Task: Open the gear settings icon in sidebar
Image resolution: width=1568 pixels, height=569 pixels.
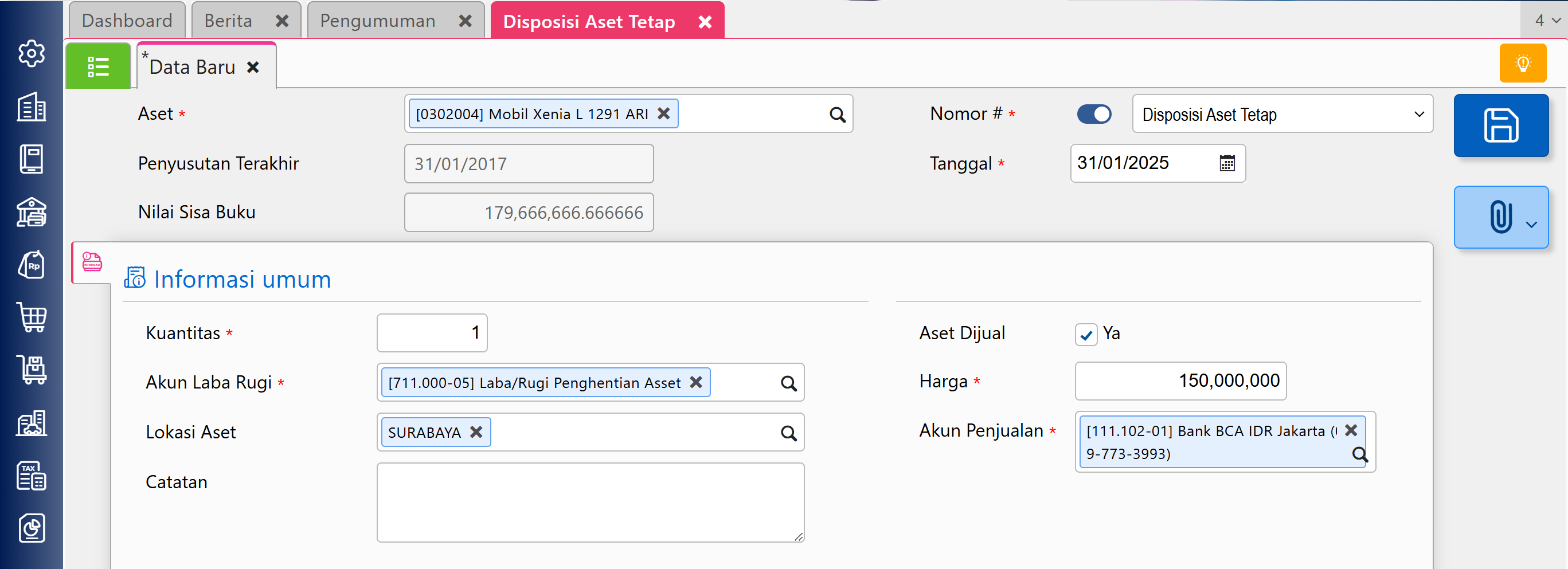Action: click(x=32, y=53)
